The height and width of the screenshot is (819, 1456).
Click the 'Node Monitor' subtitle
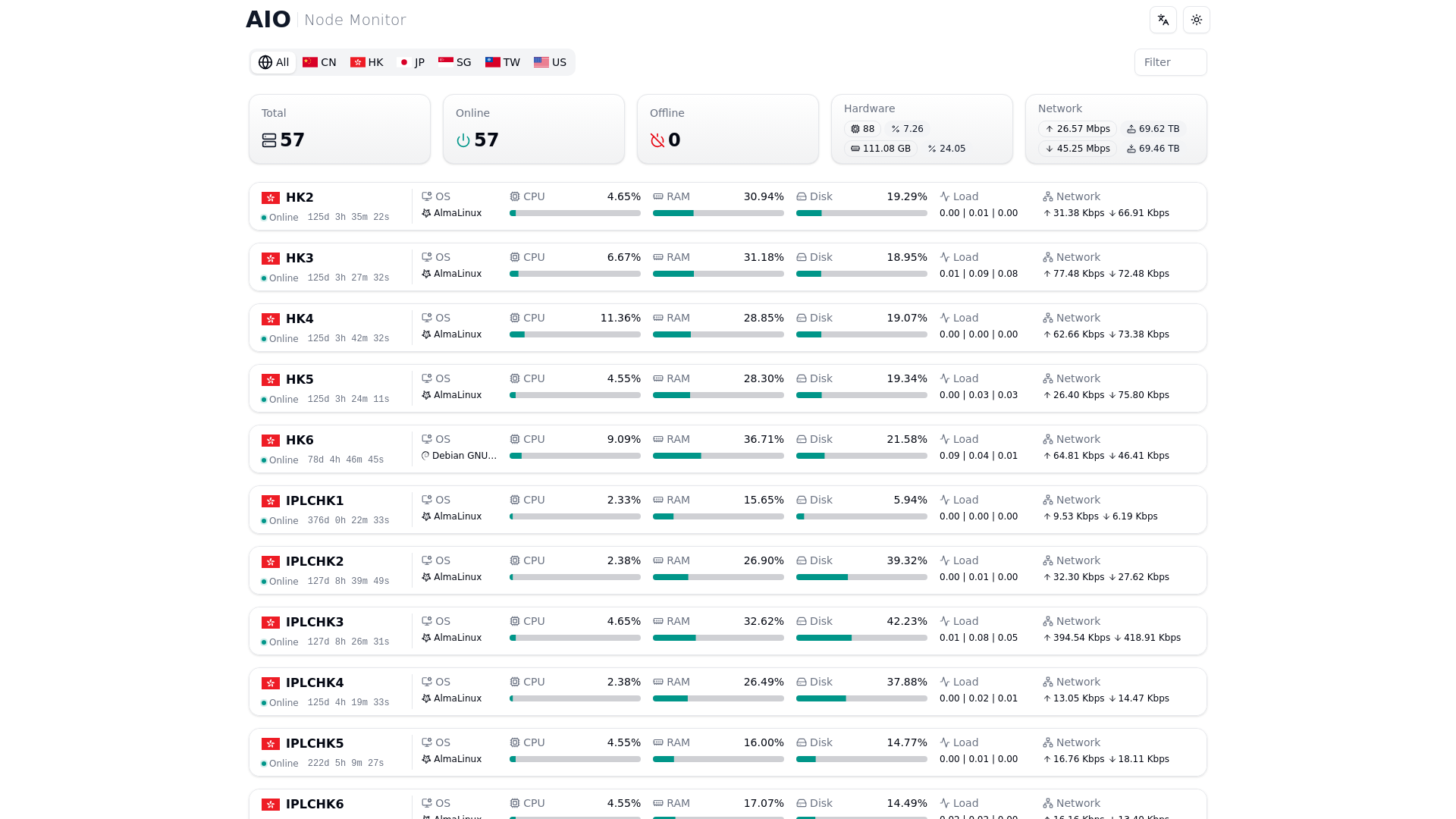tap(355, 20)
